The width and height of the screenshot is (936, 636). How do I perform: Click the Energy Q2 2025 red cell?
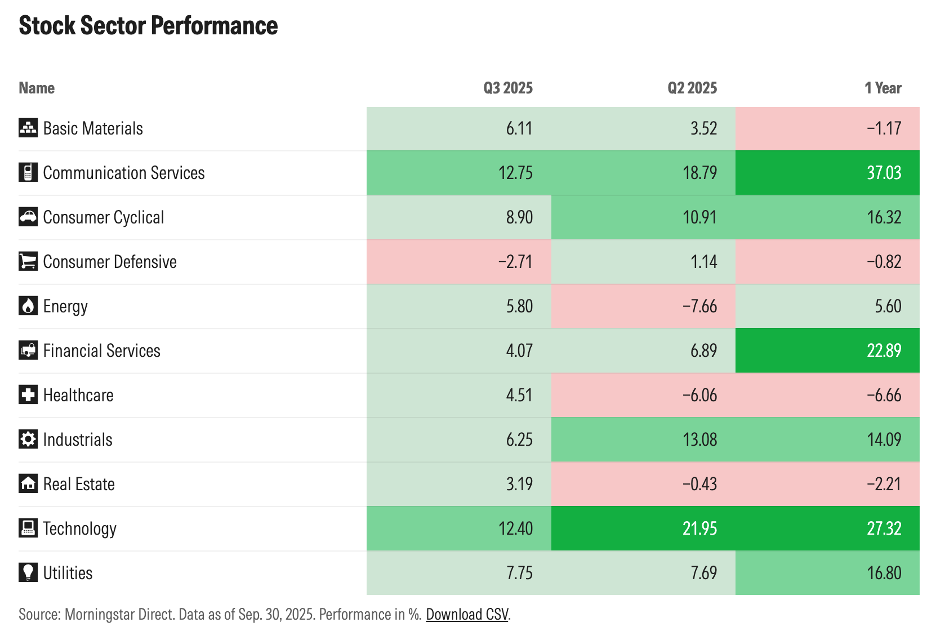pos(643,306)
